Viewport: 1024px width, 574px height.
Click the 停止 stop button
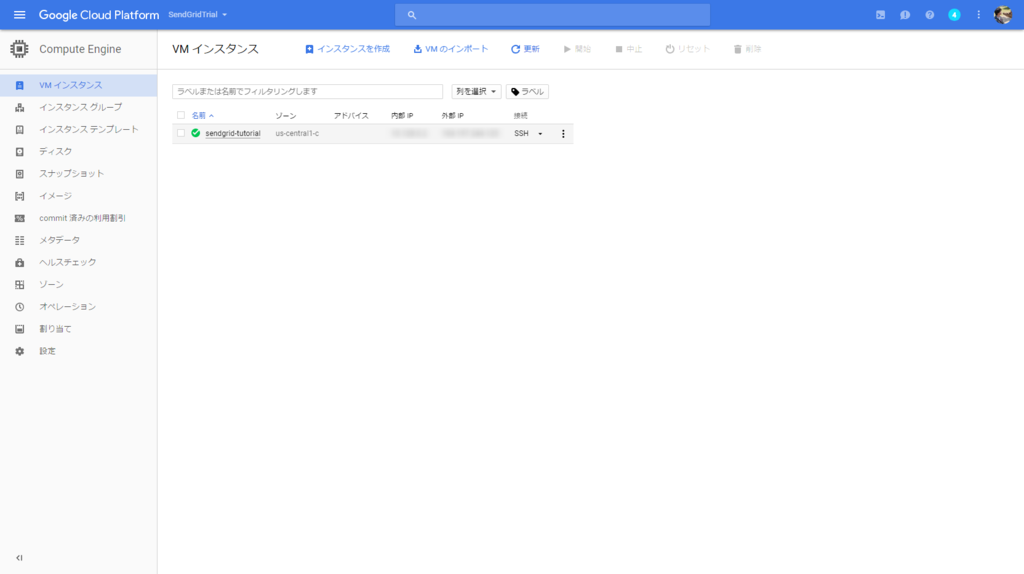(x=629, y=49)
